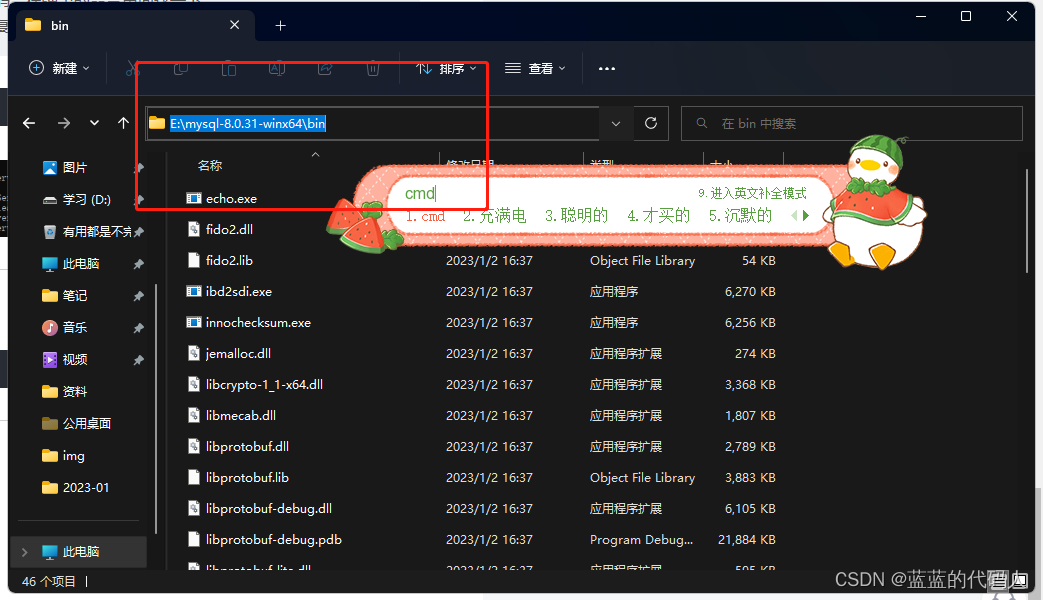Expand the 此电脑 tree node chevron
This screenshot has width=1043, height=600.
point(25,552)
